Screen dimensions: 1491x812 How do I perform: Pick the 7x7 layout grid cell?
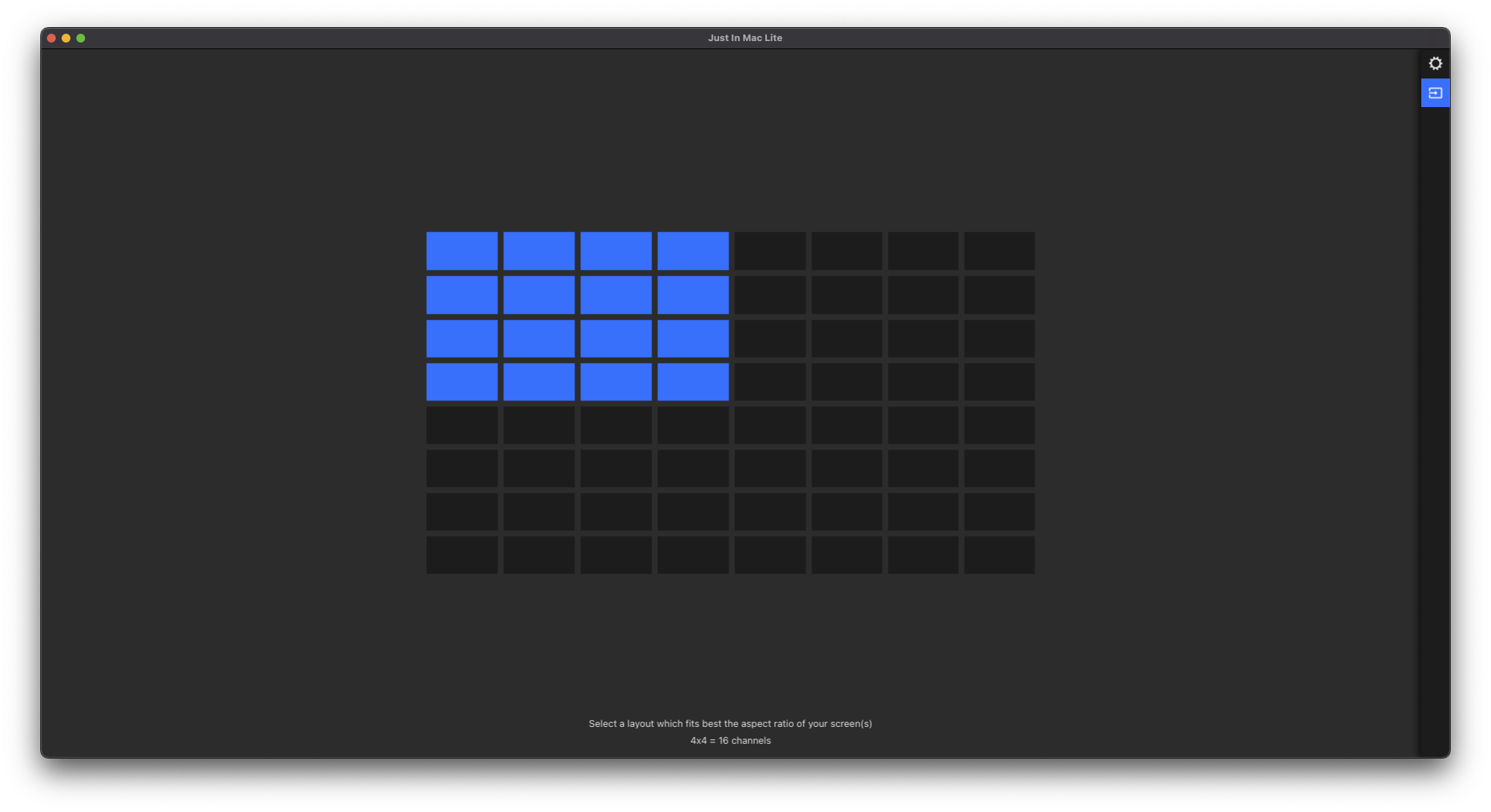point(923,511)
